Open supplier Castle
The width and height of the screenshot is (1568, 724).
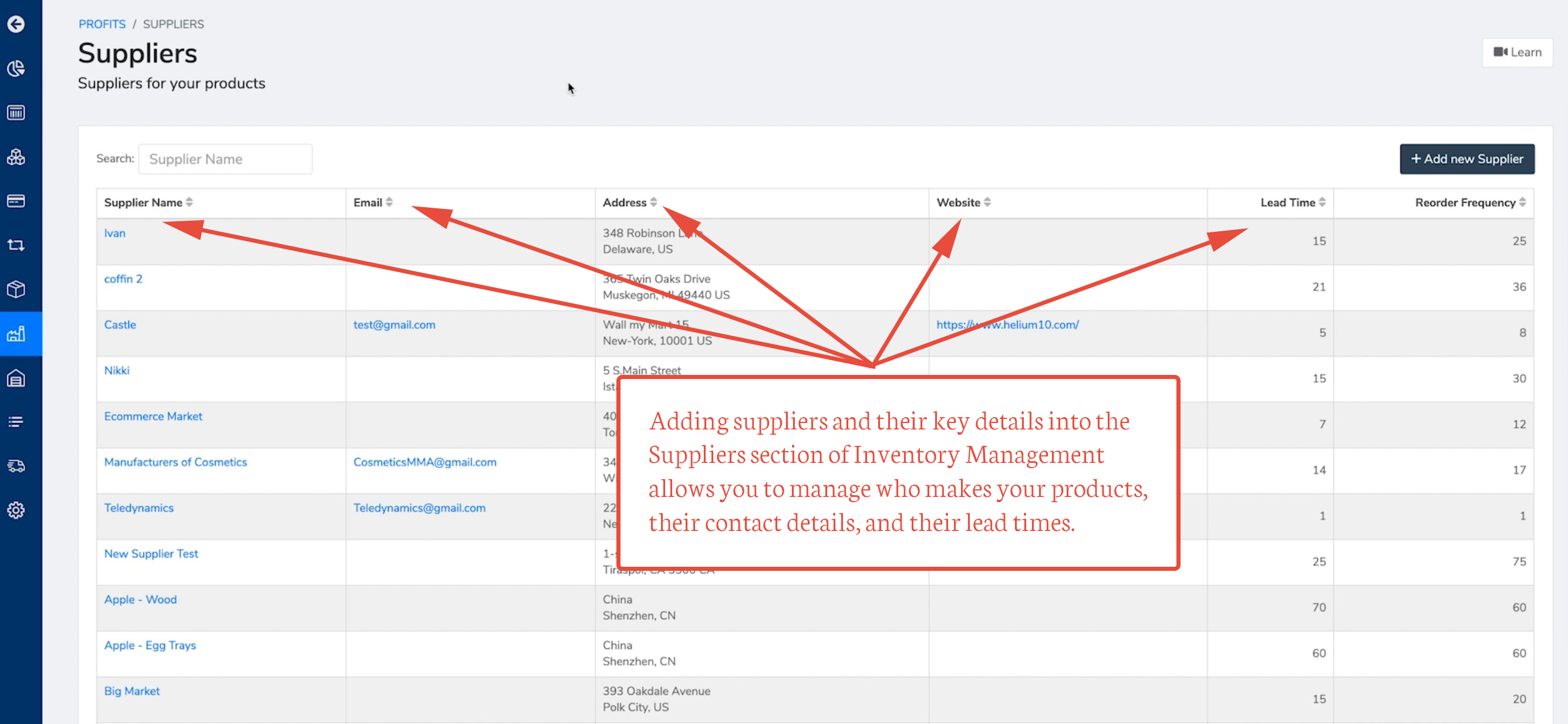120,324
